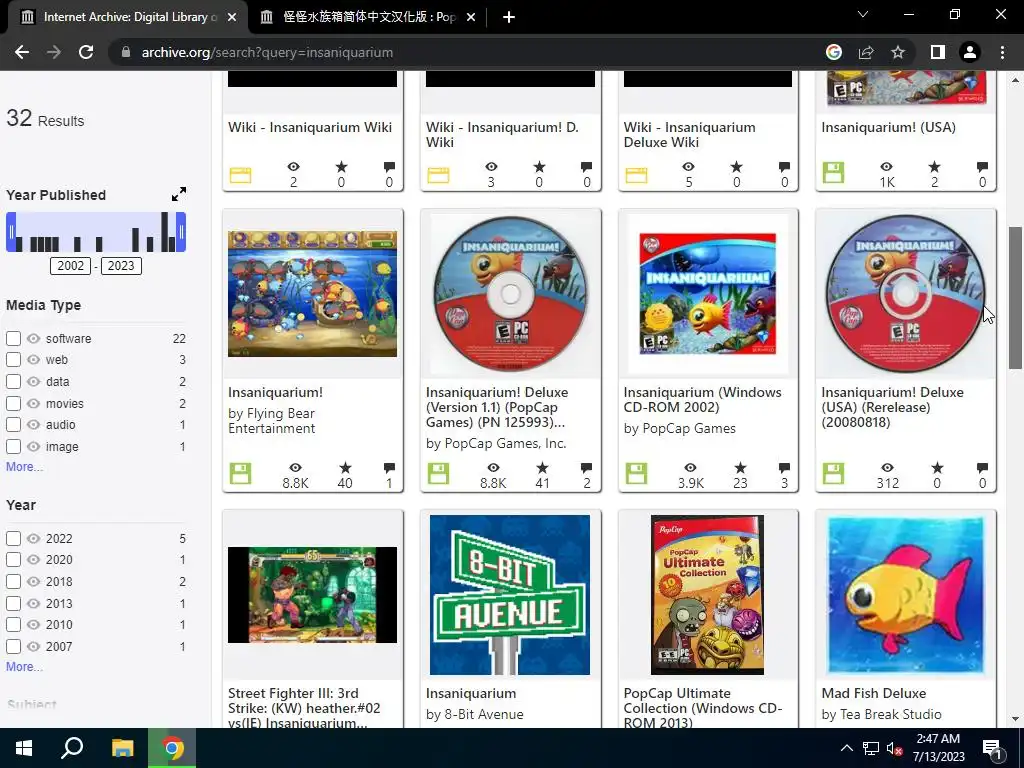This screenshot has height=768, width=1024.
Task: Switch to the 怪怪水族箱简体中文汉化版 tab
Action: pyautogui.click(x=369, y=17)
